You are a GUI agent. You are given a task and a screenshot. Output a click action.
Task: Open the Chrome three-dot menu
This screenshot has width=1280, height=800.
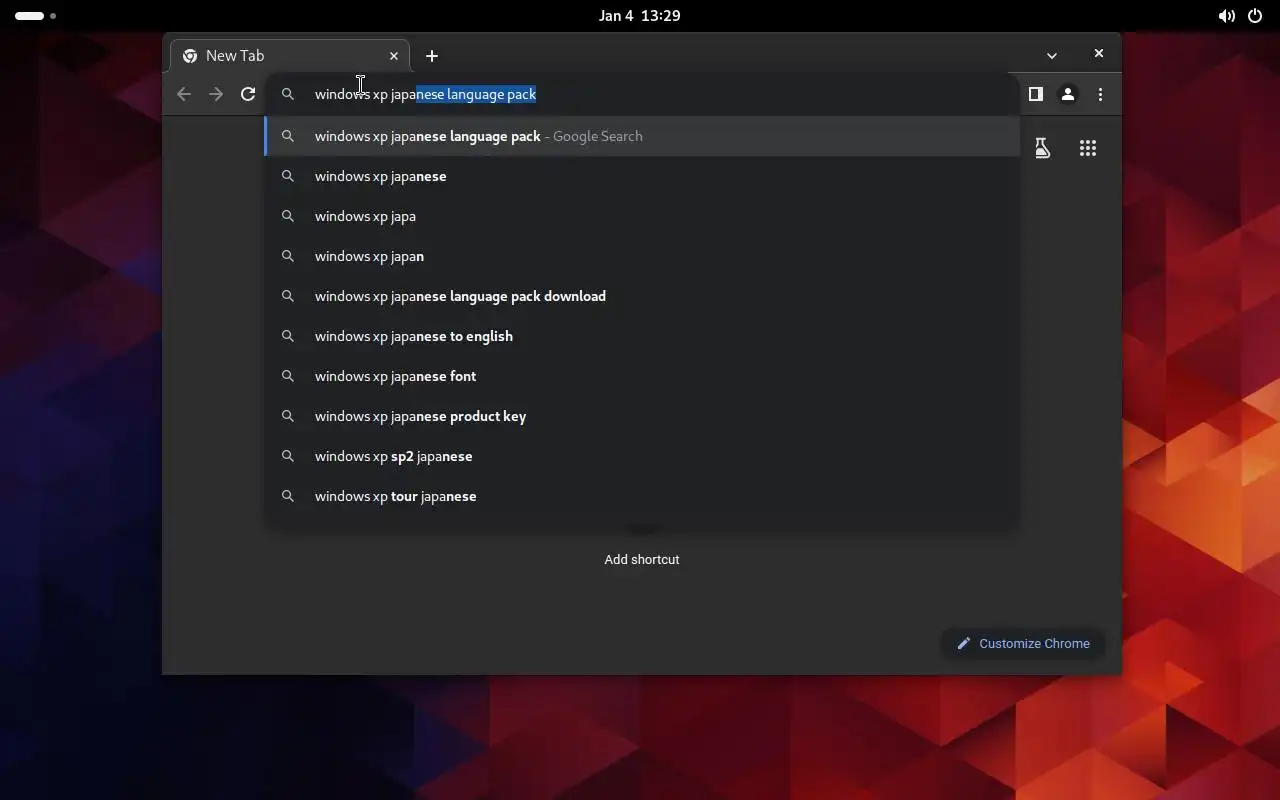click(1100, 94)
